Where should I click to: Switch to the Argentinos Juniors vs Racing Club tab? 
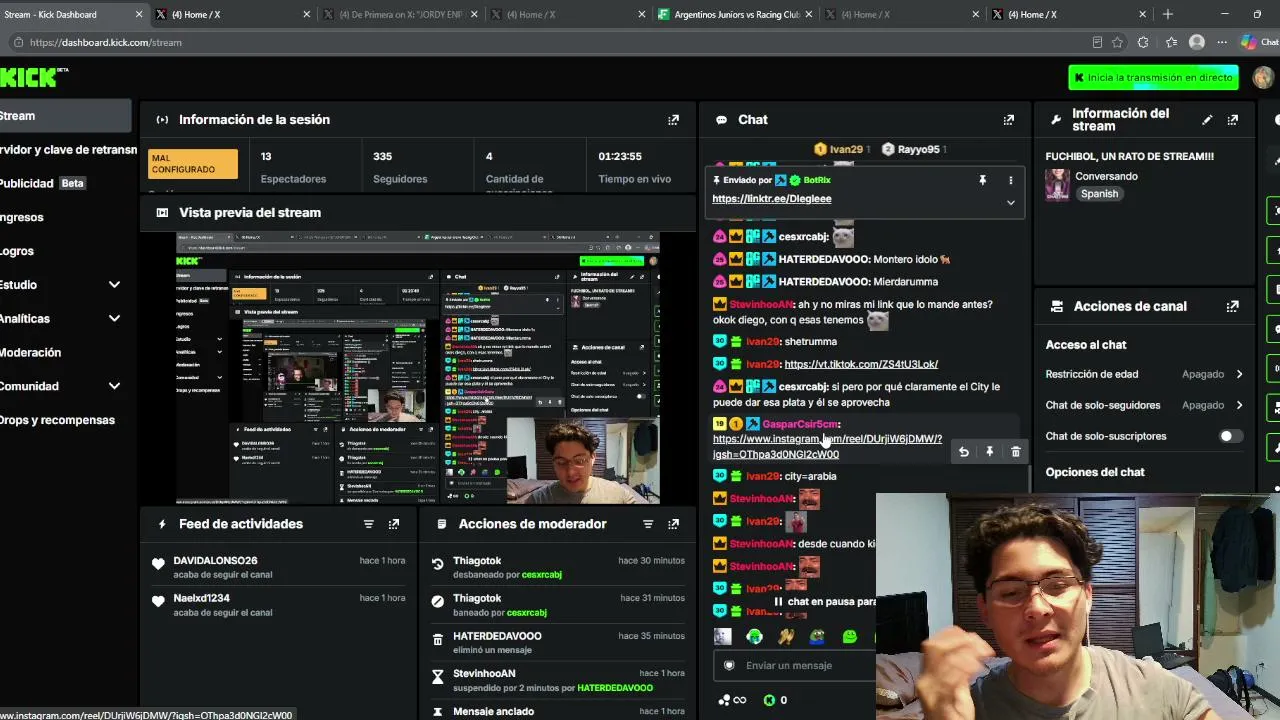[737, 14]
